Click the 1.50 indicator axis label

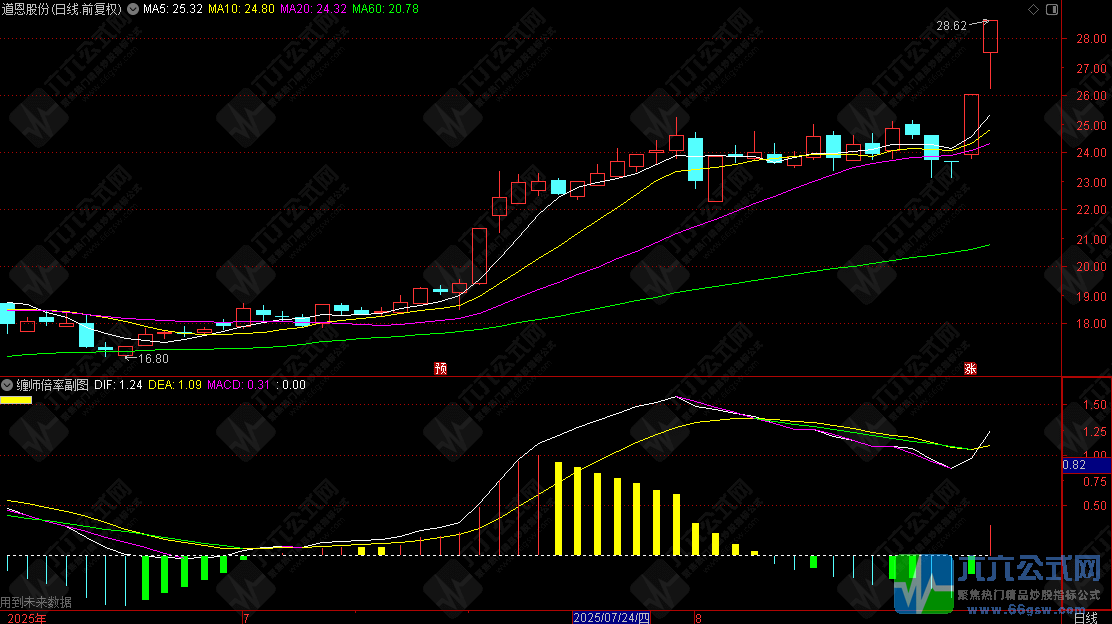[1095, 405]
